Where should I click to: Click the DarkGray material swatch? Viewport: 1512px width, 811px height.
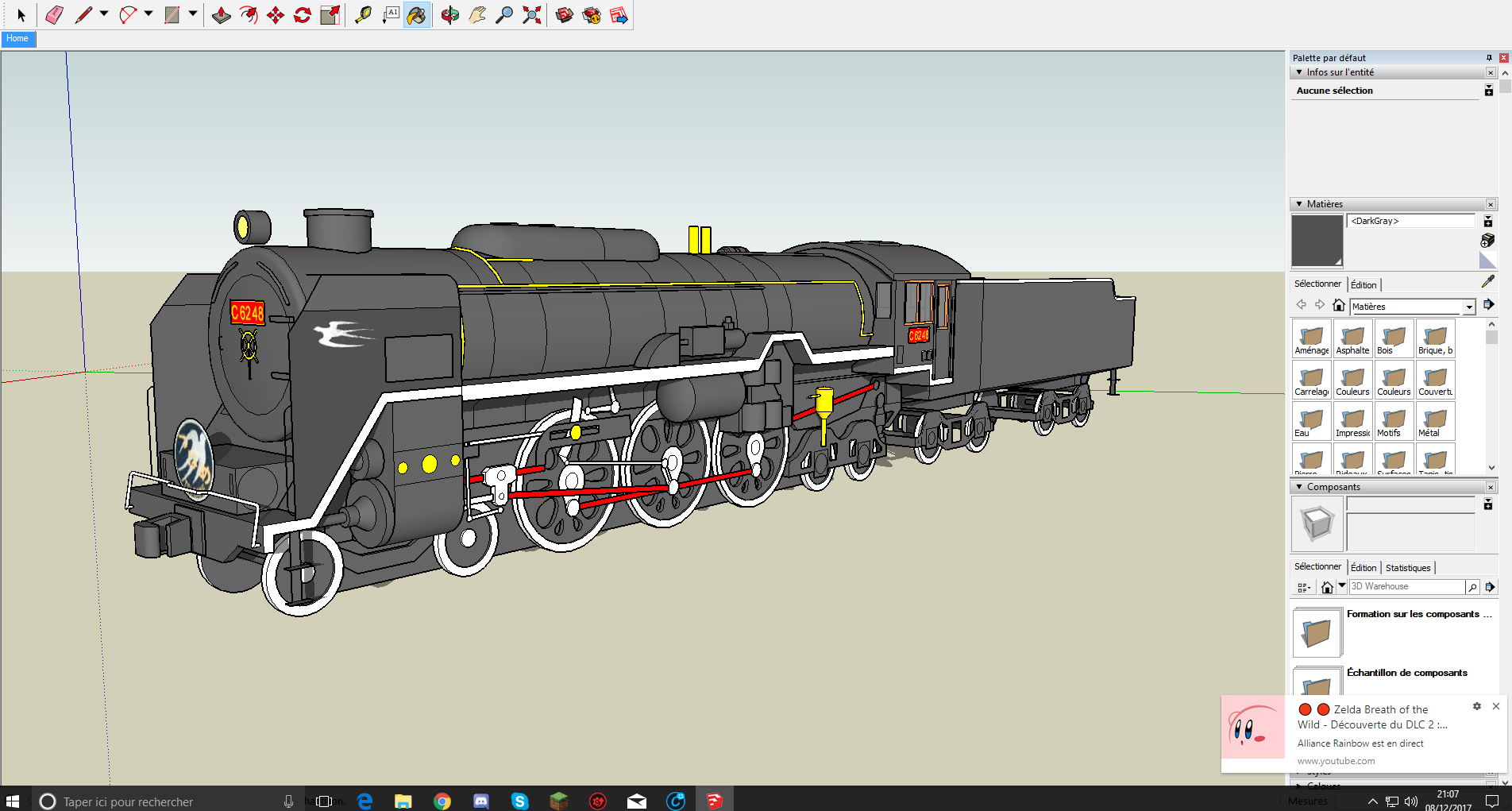pyautogui.click(x=1317, y=240)
